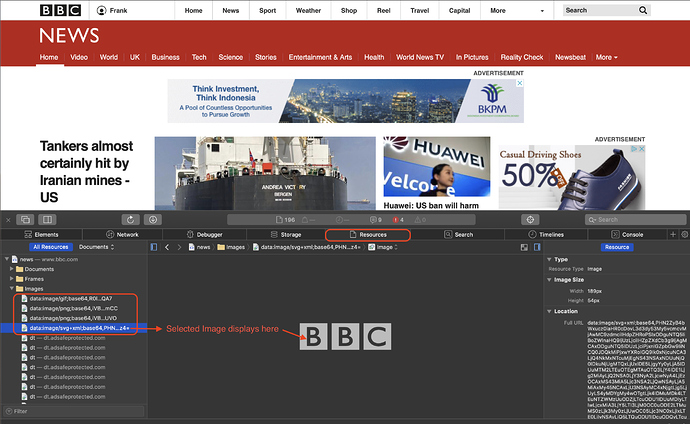Dock the inspector to the side
Screen dimensions: 690x424
pos(45,219)
